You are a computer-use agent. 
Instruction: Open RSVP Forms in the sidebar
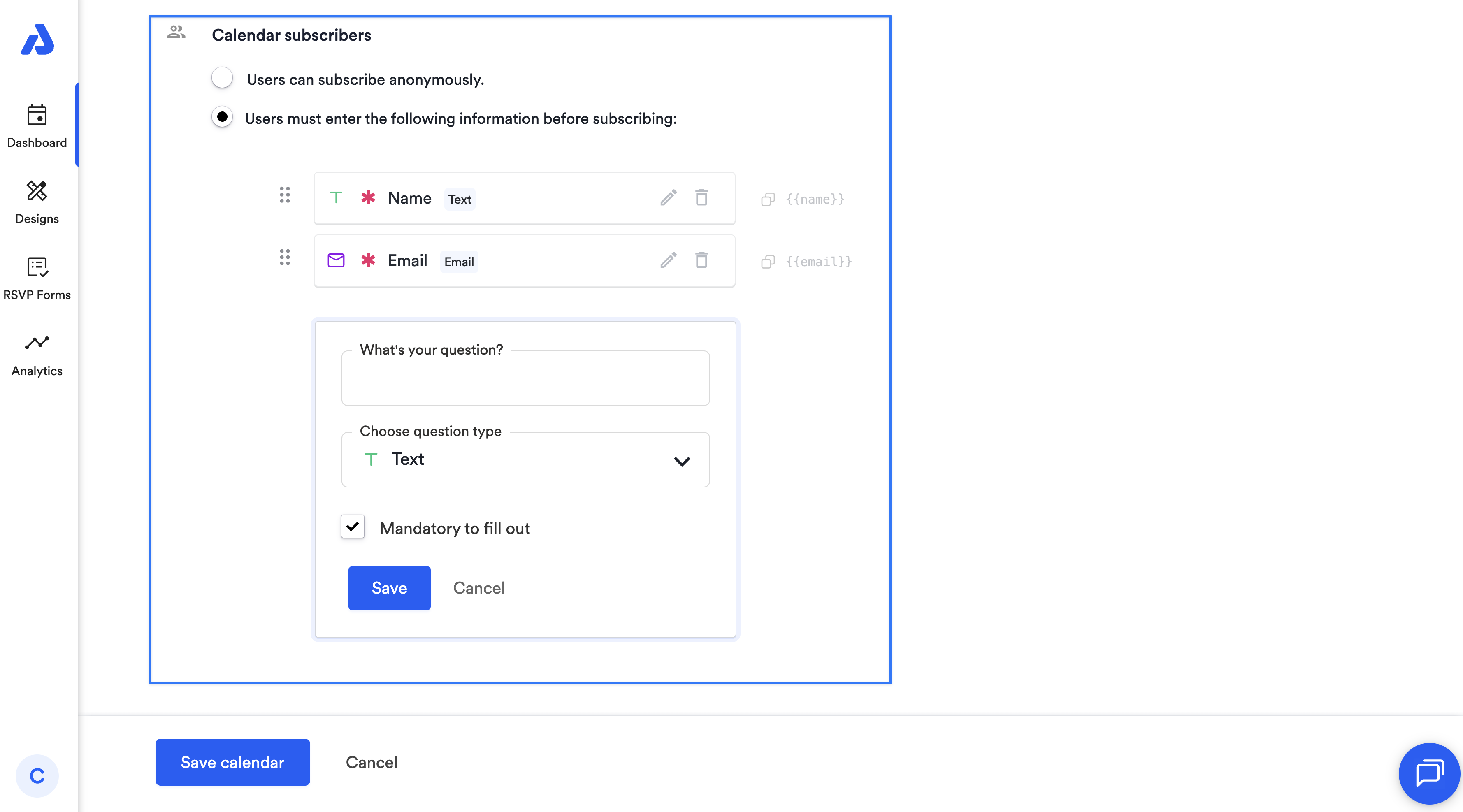coord(37,278)
